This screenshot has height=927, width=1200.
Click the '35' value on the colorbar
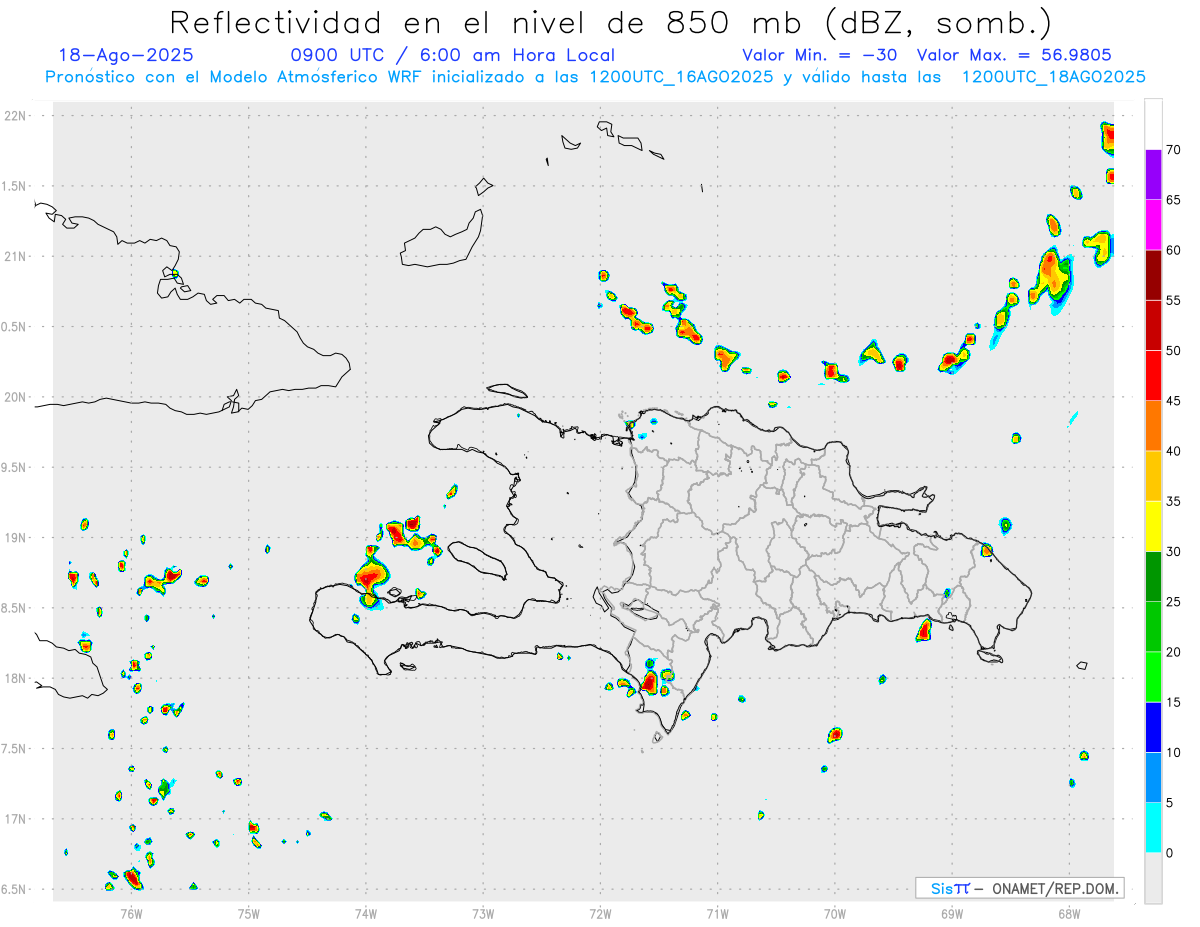[1174, 501]
